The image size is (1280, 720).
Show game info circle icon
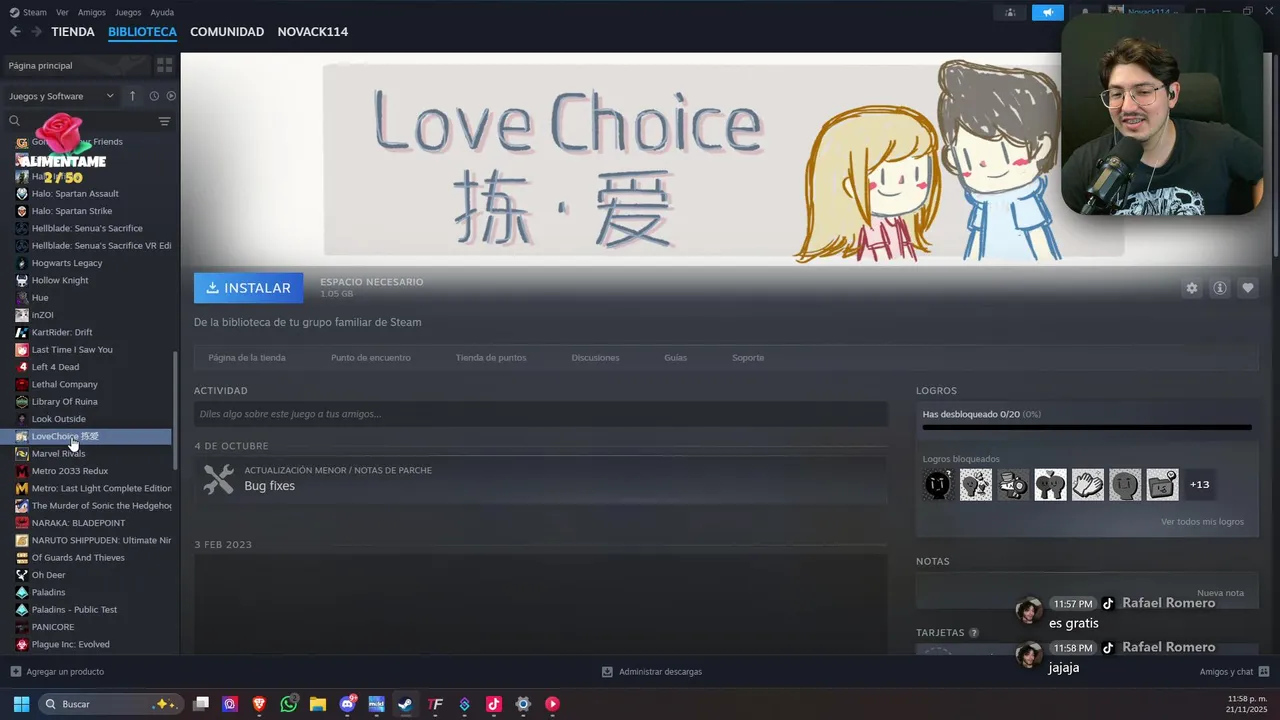point(1220,288)
